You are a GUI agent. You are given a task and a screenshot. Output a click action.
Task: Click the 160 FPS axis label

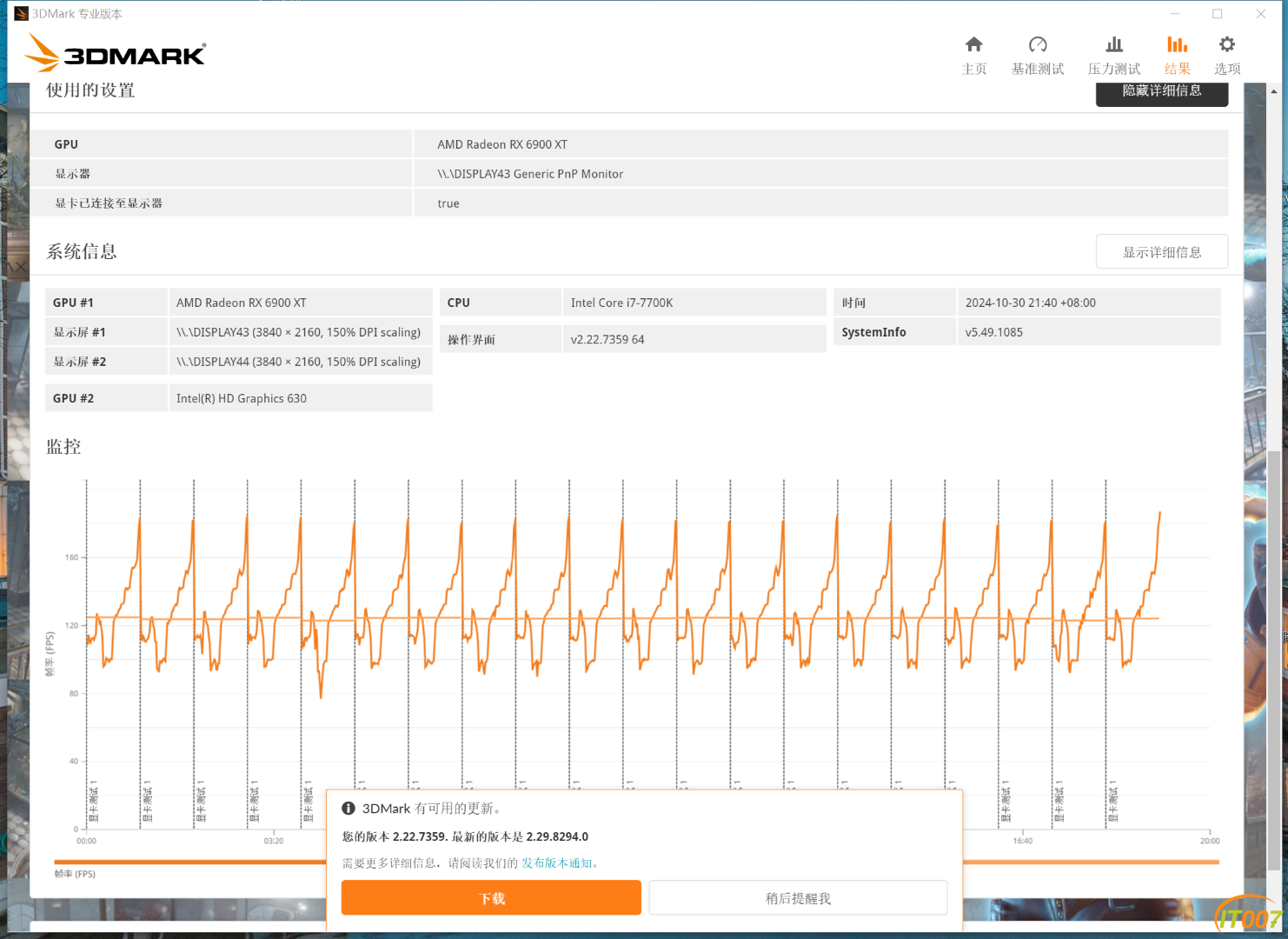click(x=71, y=557)
